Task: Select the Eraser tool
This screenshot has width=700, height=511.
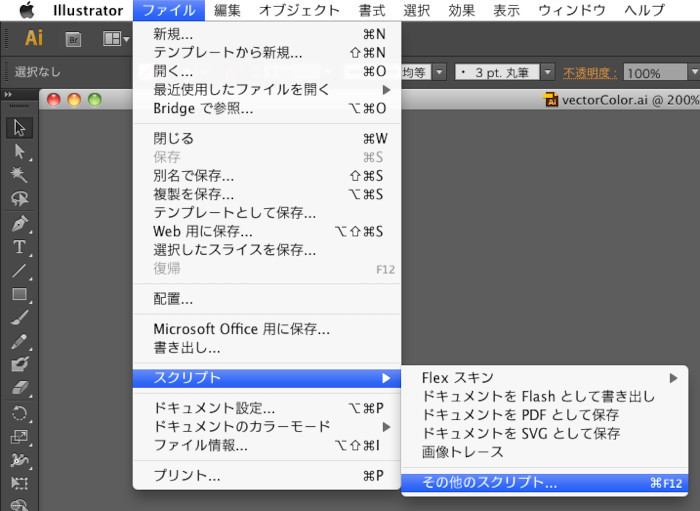Action: click(20, 388)
